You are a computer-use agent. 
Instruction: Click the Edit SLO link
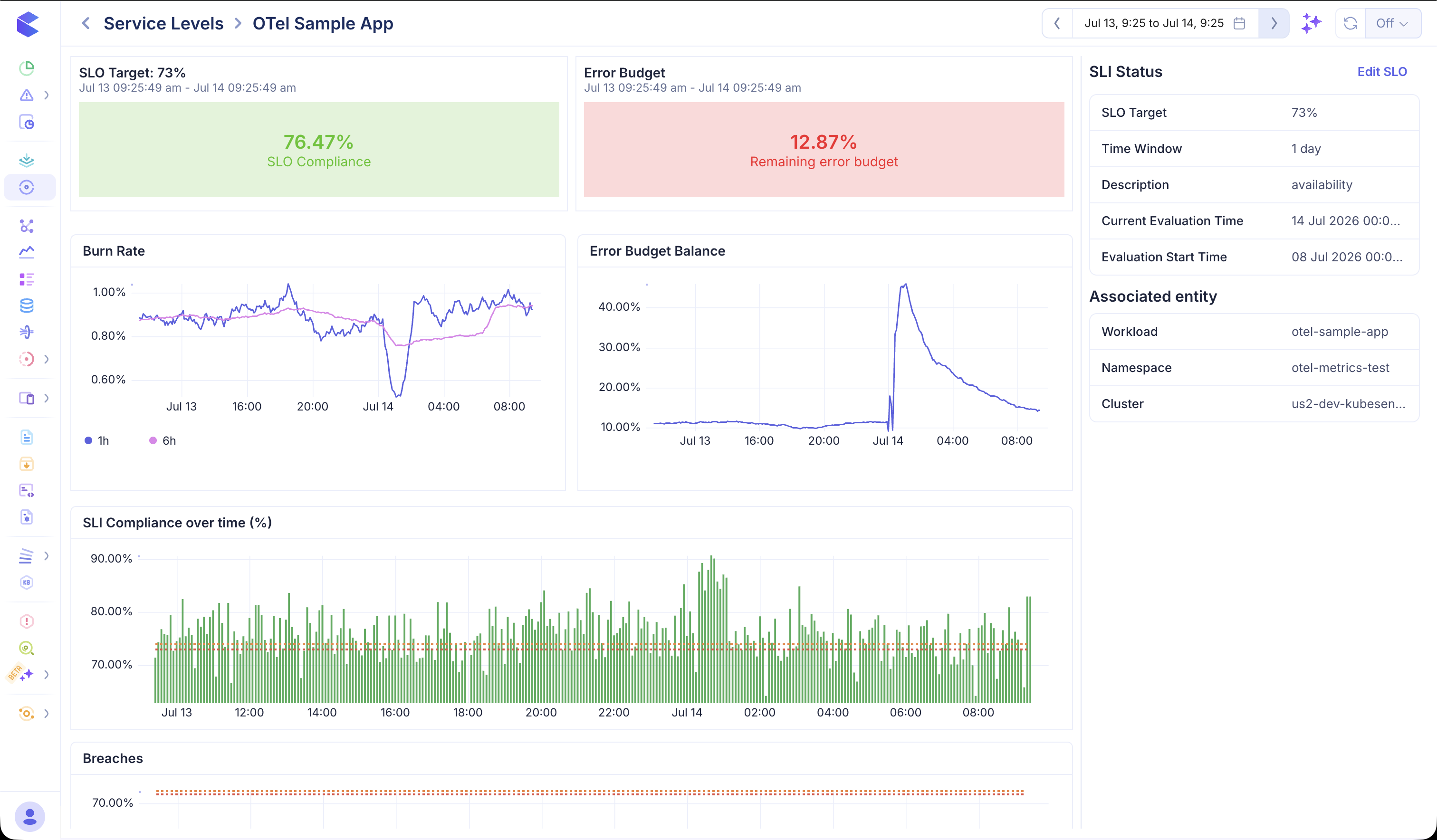pyautogui.click(x=1382, y=72)
